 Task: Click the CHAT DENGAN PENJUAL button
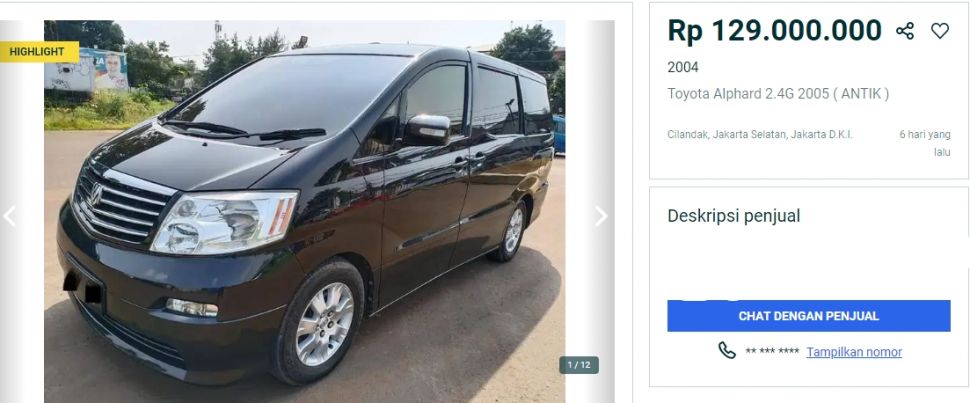pos(809,316)
